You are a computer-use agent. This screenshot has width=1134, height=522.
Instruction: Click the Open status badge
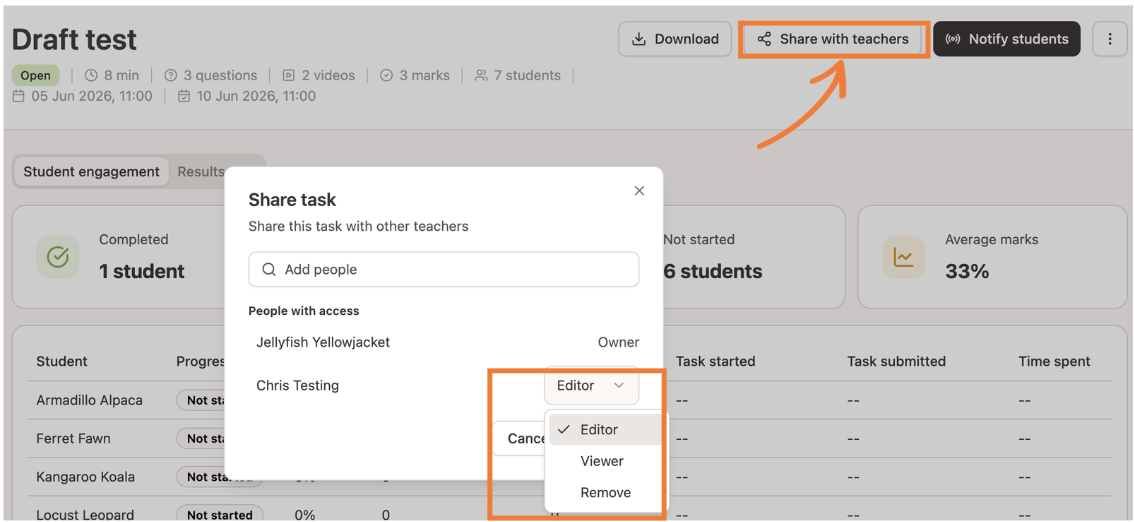click(x=35, y=75)
